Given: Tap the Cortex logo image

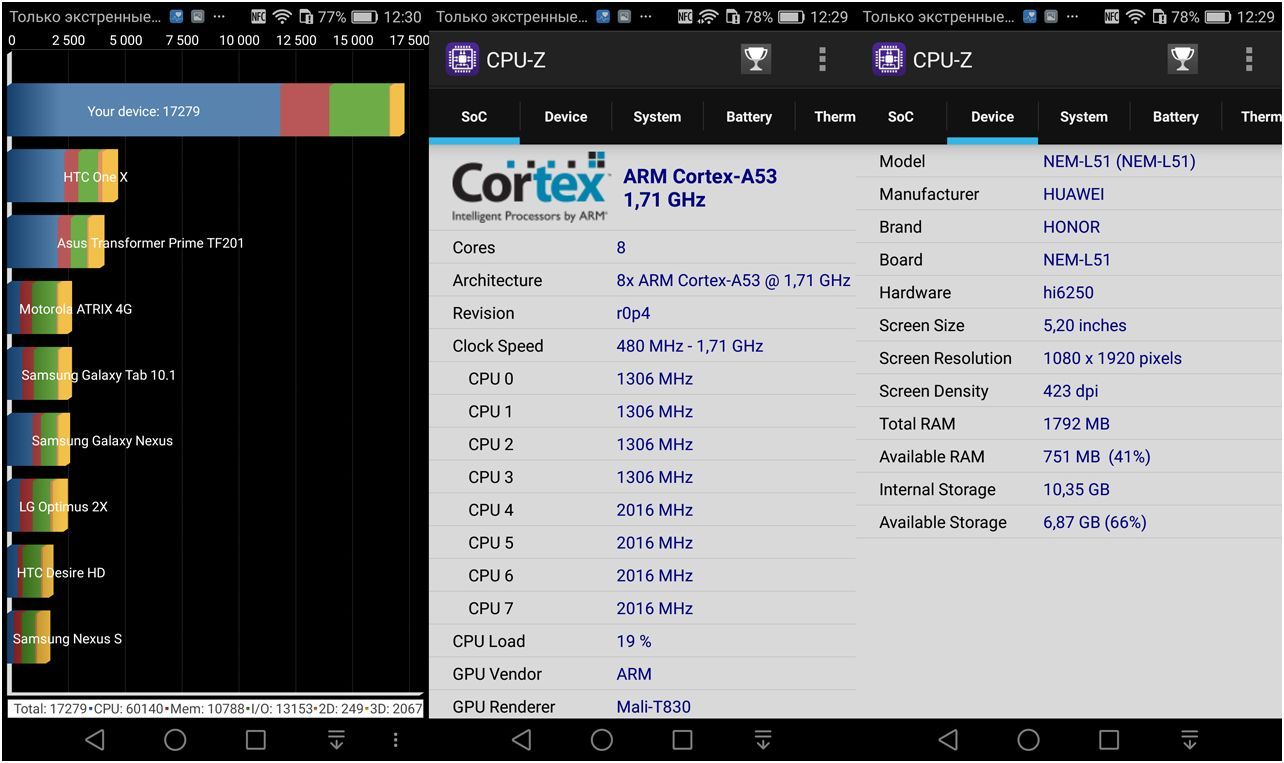Looking at the screenshot, I should pyautogui.click(x=530, y=187).
